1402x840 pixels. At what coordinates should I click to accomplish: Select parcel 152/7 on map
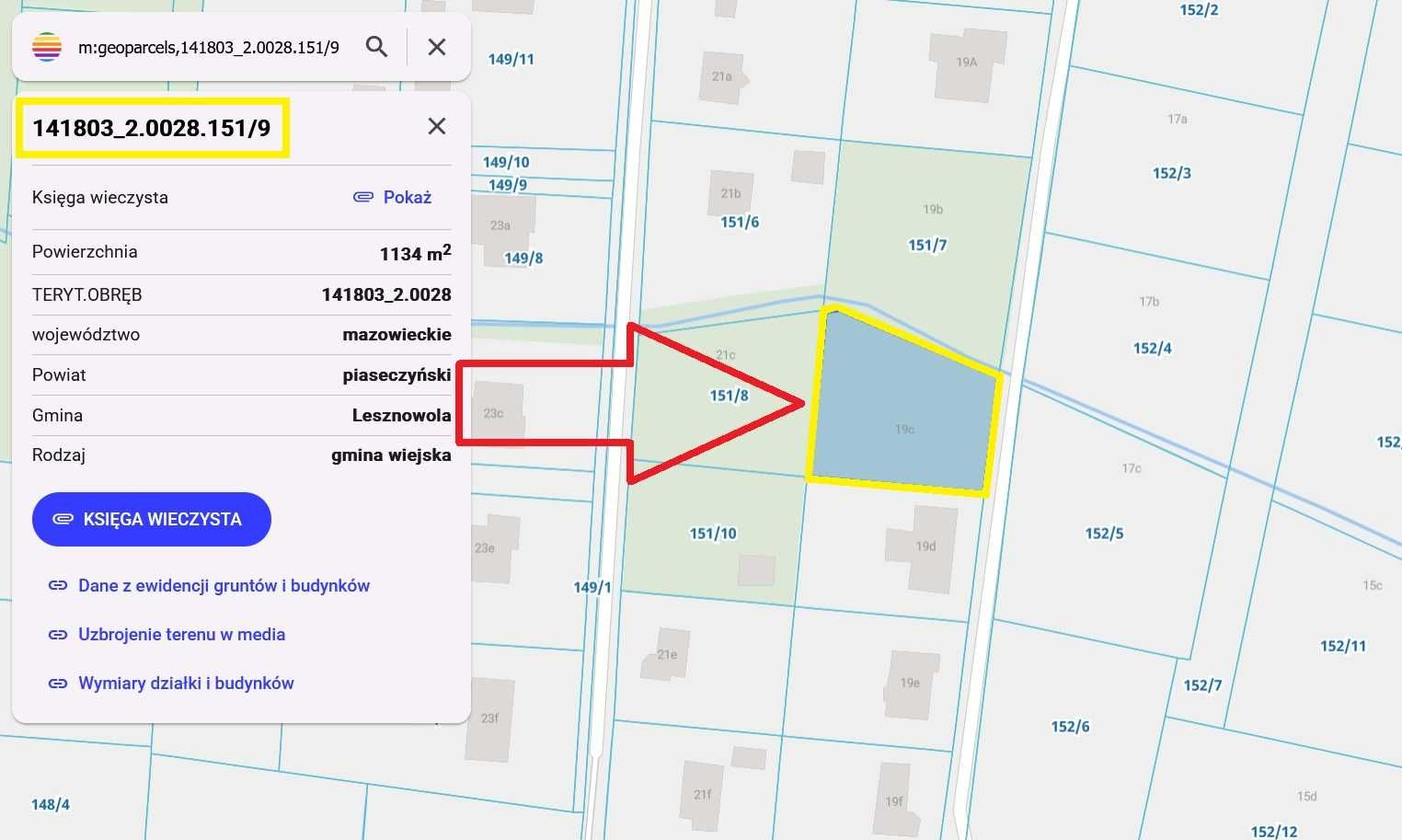(1202, 685)
